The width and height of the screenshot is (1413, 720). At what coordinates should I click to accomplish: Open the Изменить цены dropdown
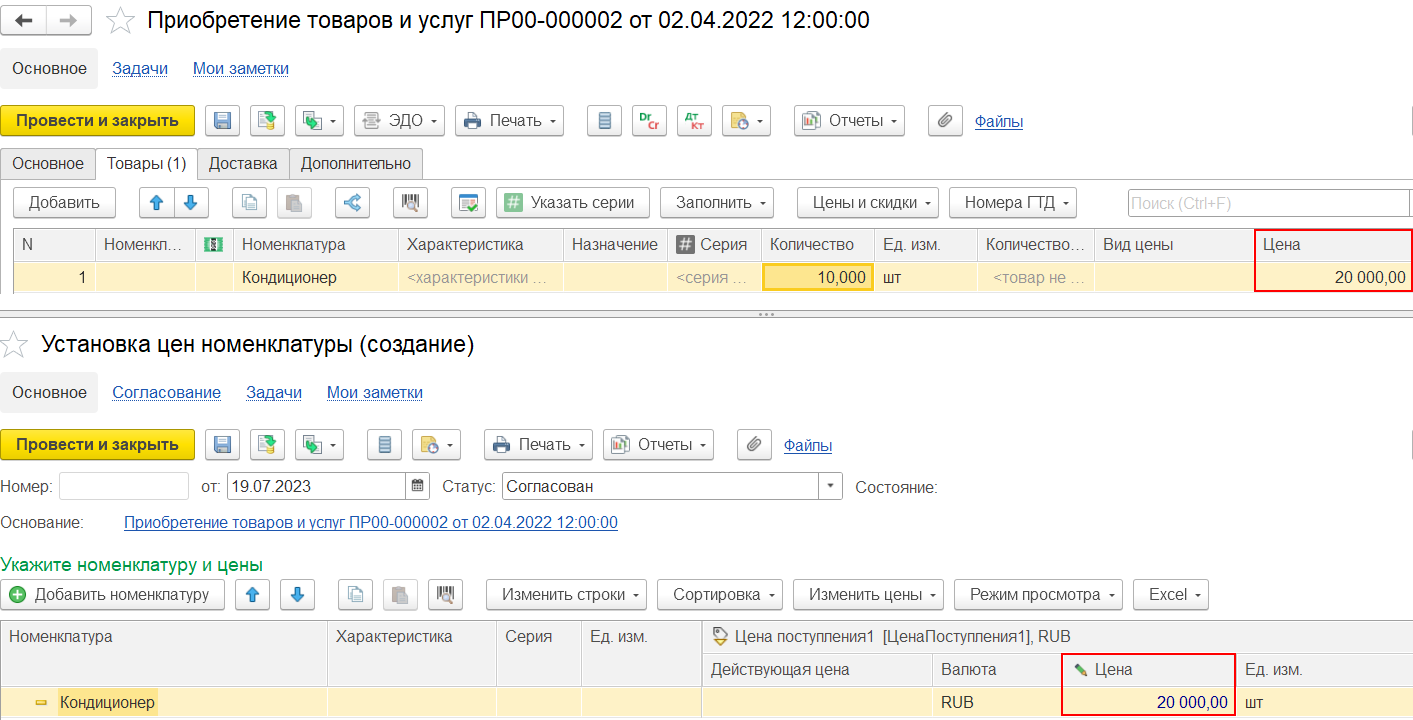[868, 595]
